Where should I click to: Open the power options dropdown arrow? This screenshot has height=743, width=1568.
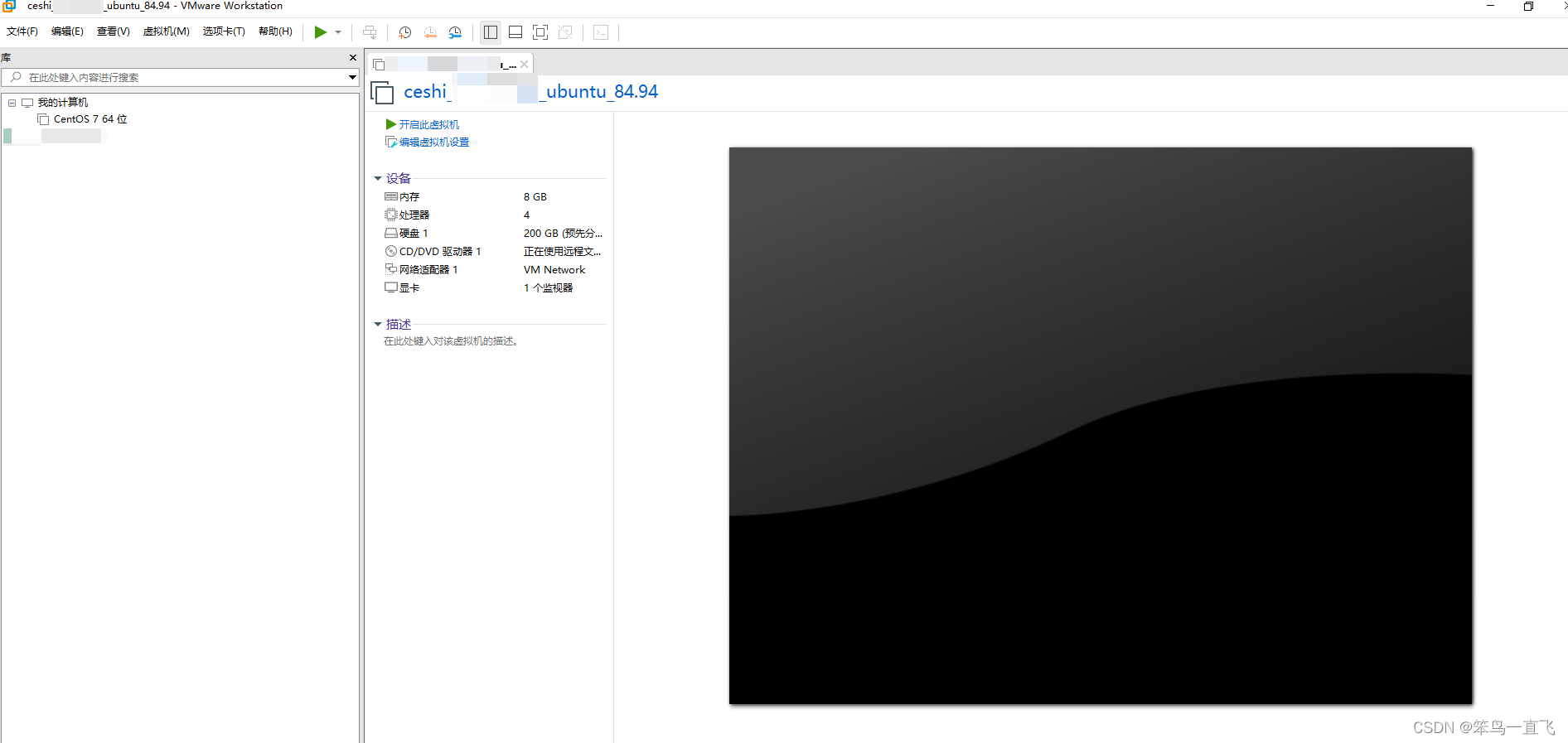click(338, 32)
